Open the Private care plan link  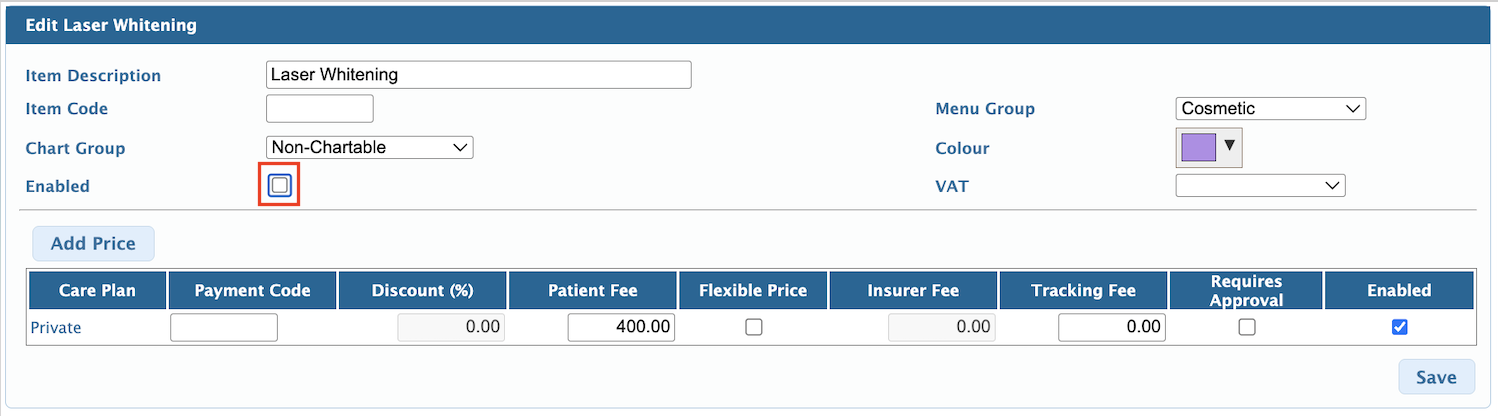(x=56, y=327)
